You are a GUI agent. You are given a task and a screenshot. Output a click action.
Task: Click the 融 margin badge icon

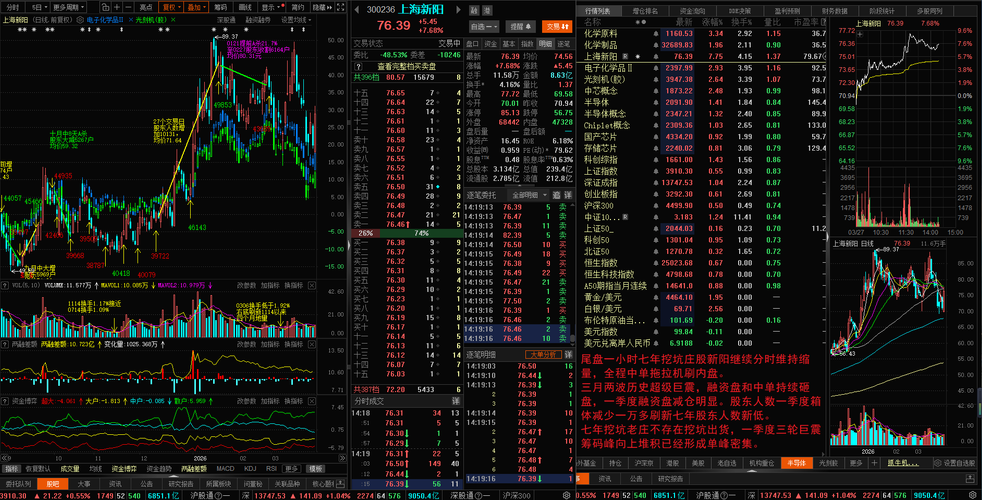(474, 11)
